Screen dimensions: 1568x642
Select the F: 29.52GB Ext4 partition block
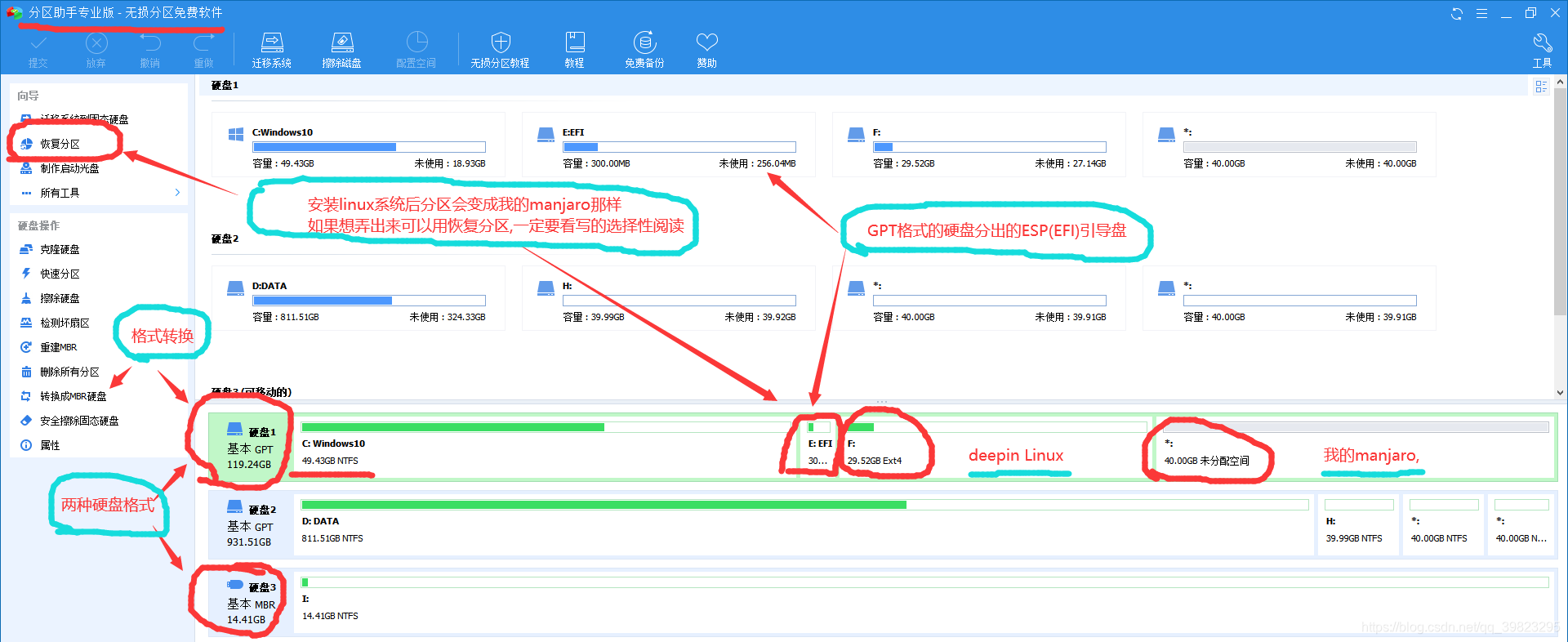[995, 447]
